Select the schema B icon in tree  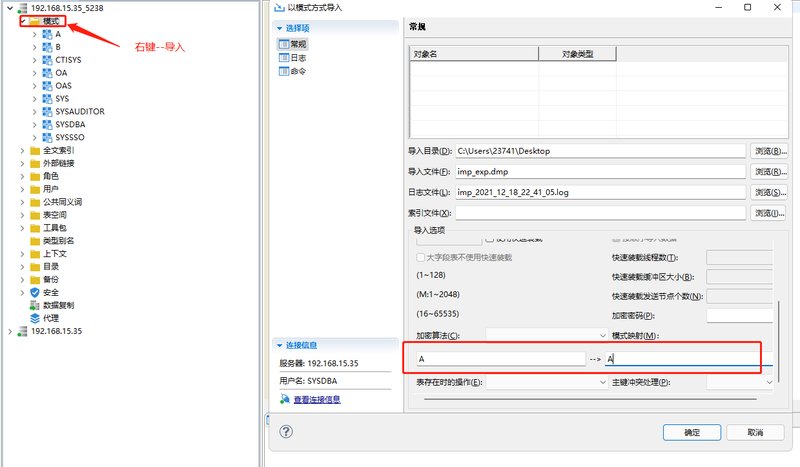pos(47,47)
